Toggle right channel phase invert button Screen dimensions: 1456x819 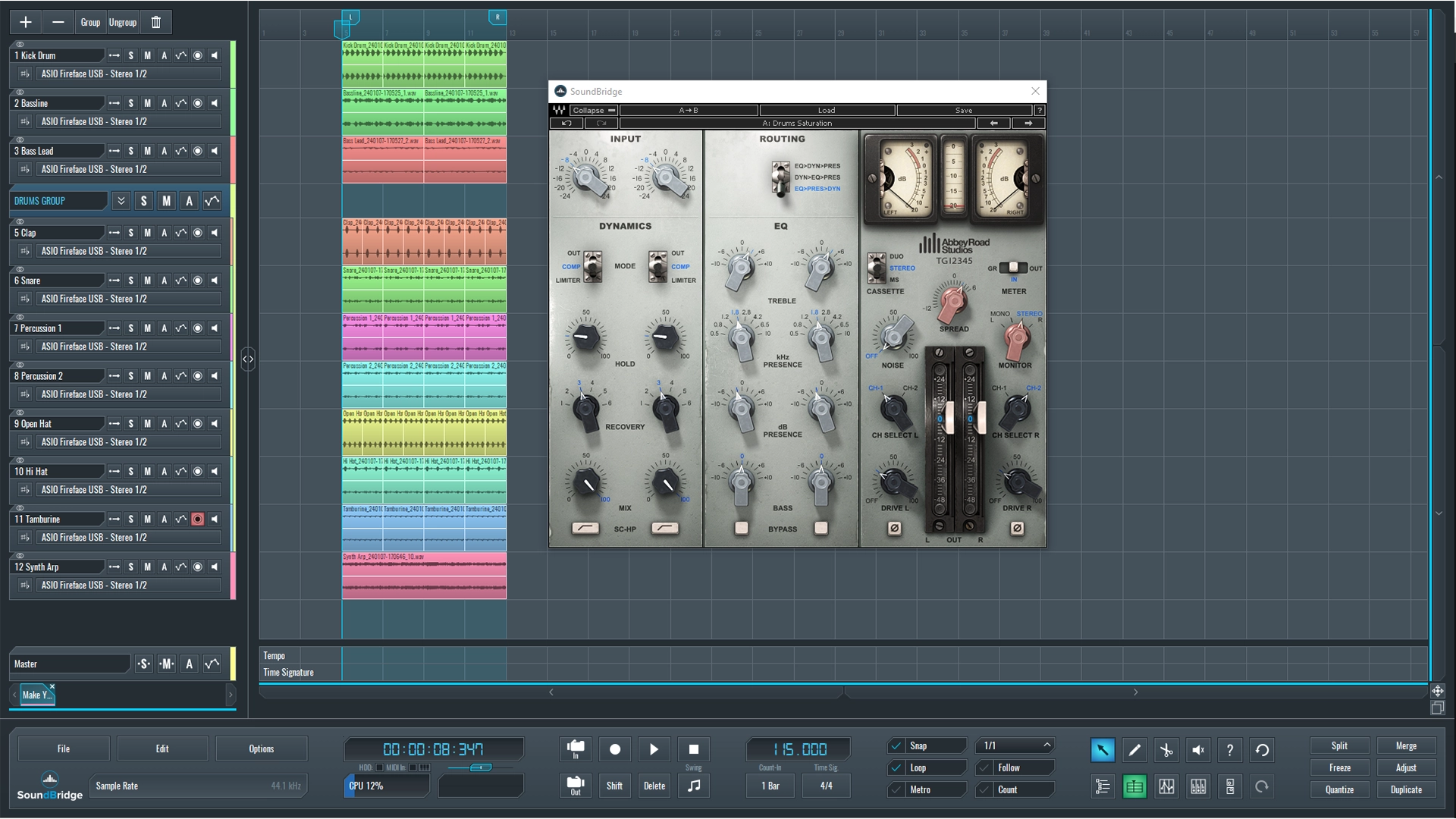point(1017,528)
